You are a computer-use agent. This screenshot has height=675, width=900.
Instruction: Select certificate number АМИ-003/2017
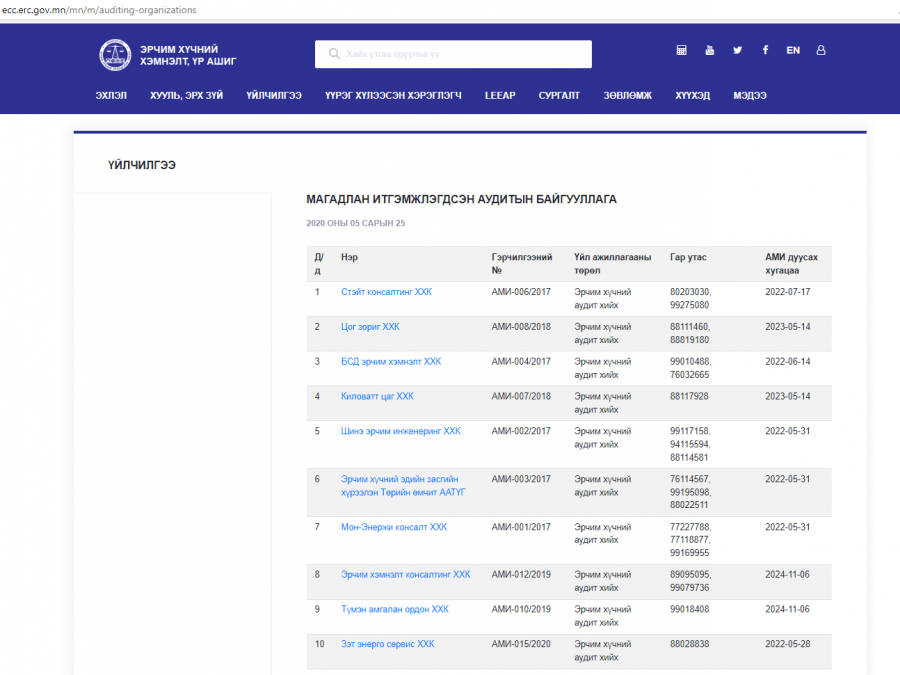click(x=521, y=479)
